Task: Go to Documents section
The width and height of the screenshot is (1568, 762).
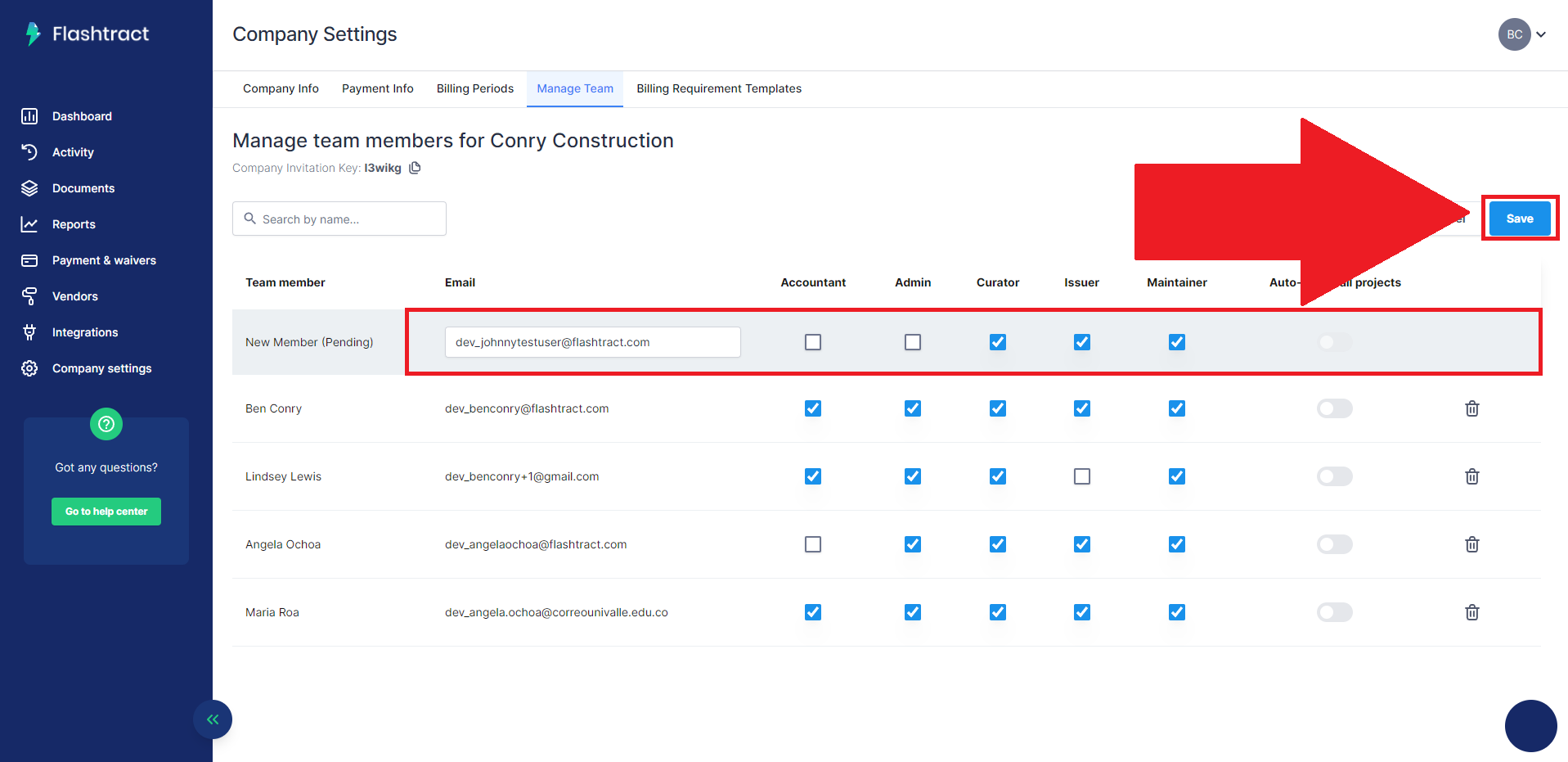Action: 83,188
